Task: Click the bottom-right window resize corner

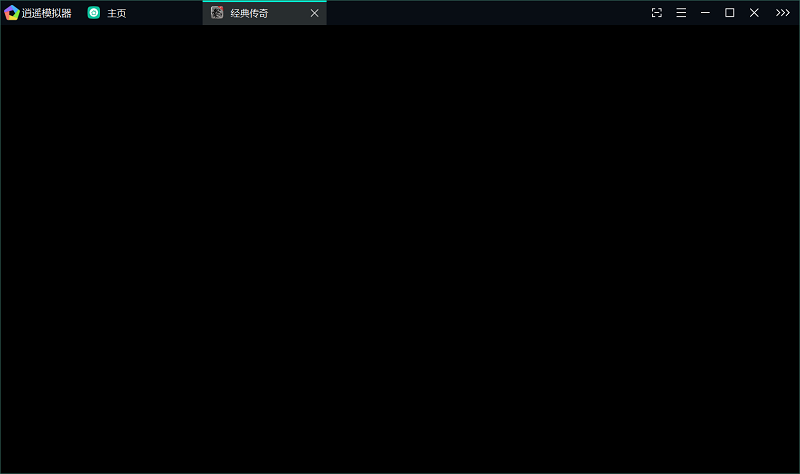Action: pos(798,472)
